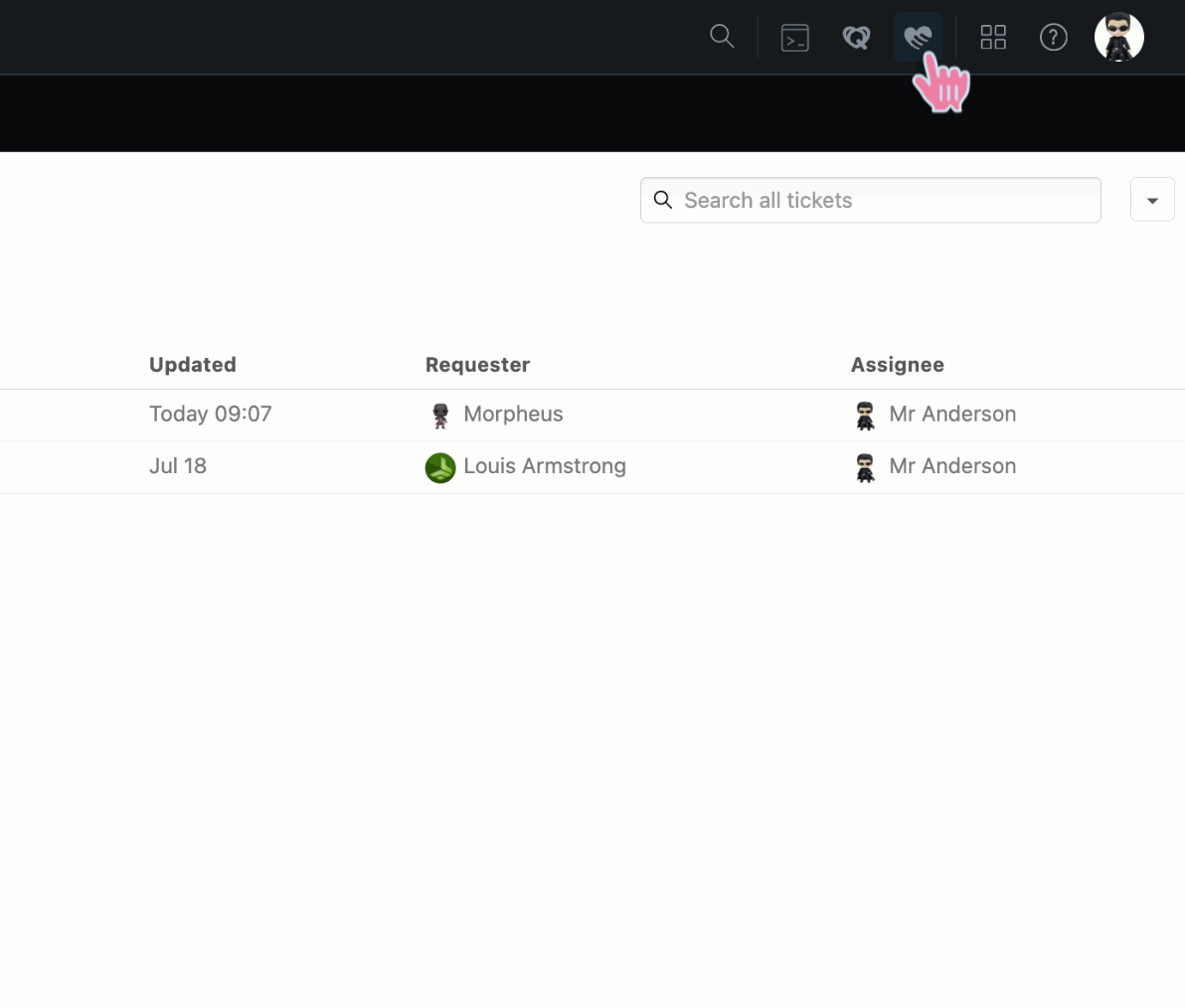Click Mr Anderson avatar in Louis Armstrong row
Image resolution: width=1185 pixels, height=1008 pixels.
click(x=865, y=468)
